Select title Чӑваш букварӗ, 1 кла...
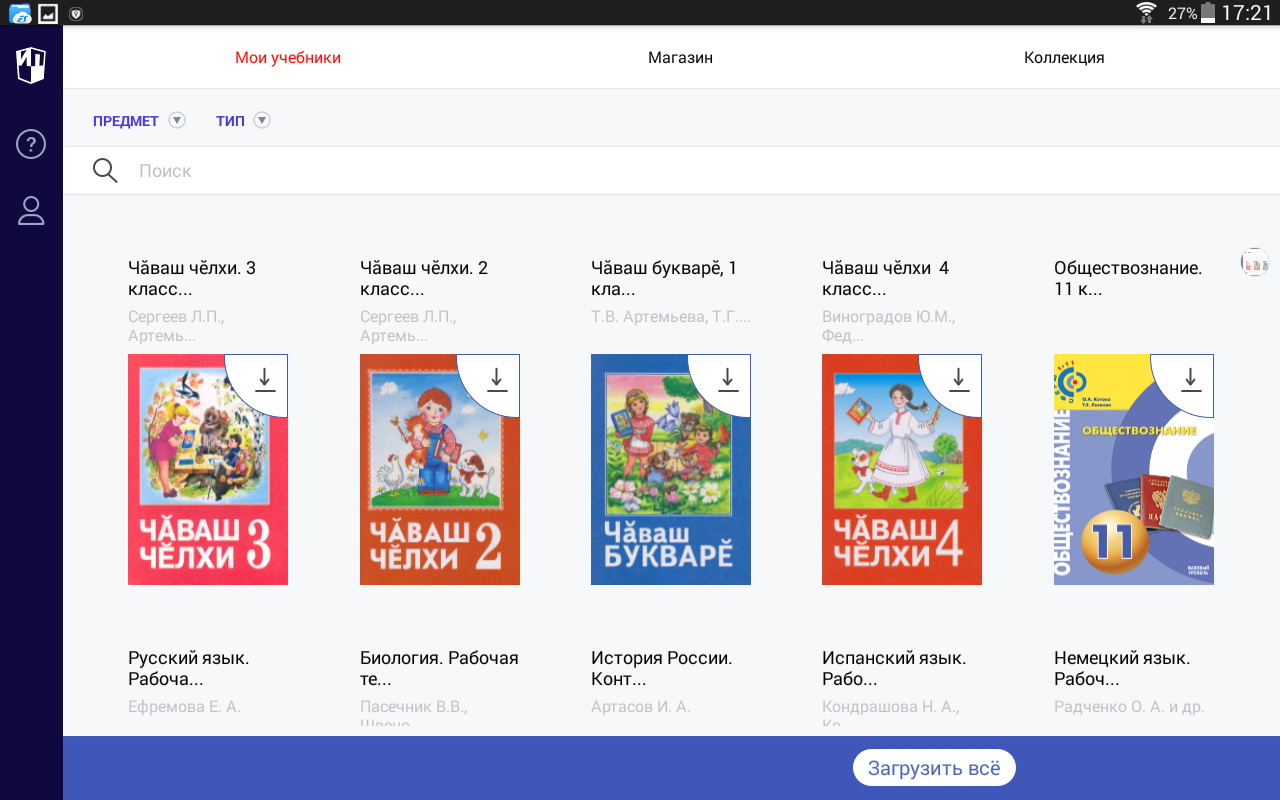 tap(664, 279)
